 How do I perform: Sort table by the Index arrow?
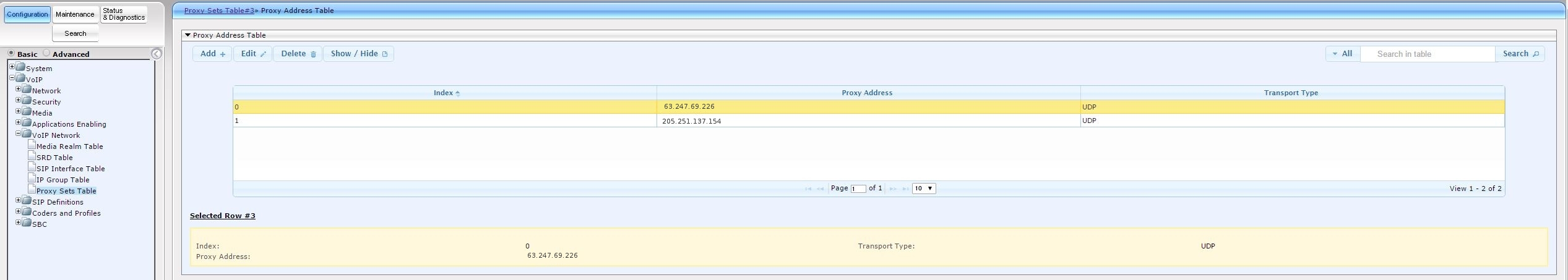coord(457,93)
